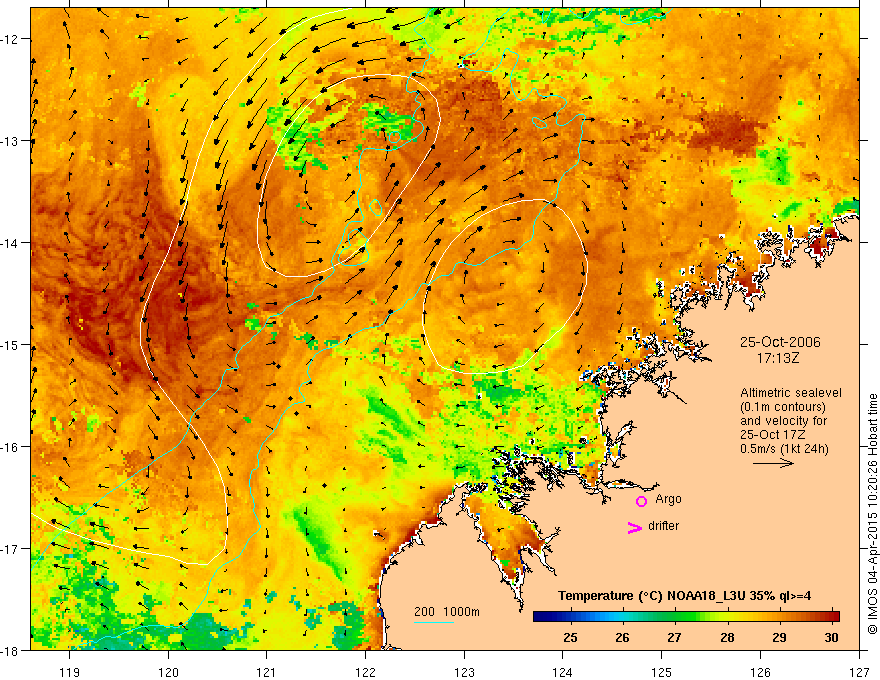880x680 pixels.
Task: Click the color bar tick label 29
Action: click(x=779, y=638)
